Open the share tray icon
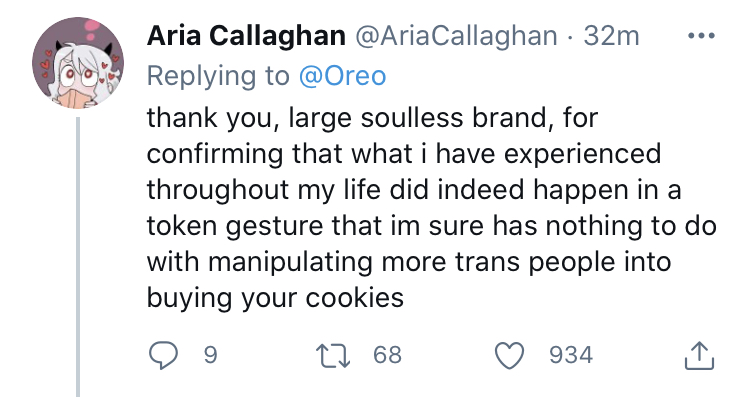Image resolution: width=750 pixels, height=397 pixels. click(699, 355)
